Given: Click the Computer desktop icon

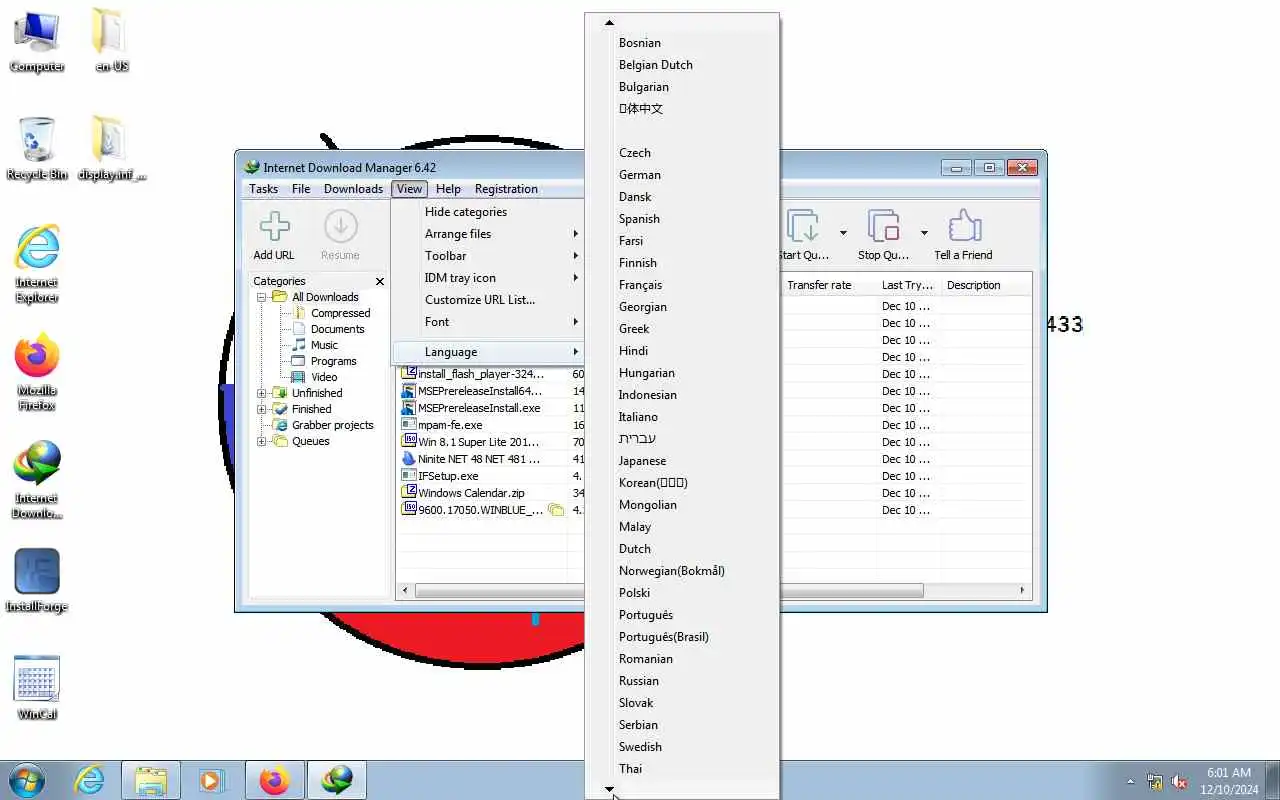Looking at the screenshot, I should (x=37, y=41).
